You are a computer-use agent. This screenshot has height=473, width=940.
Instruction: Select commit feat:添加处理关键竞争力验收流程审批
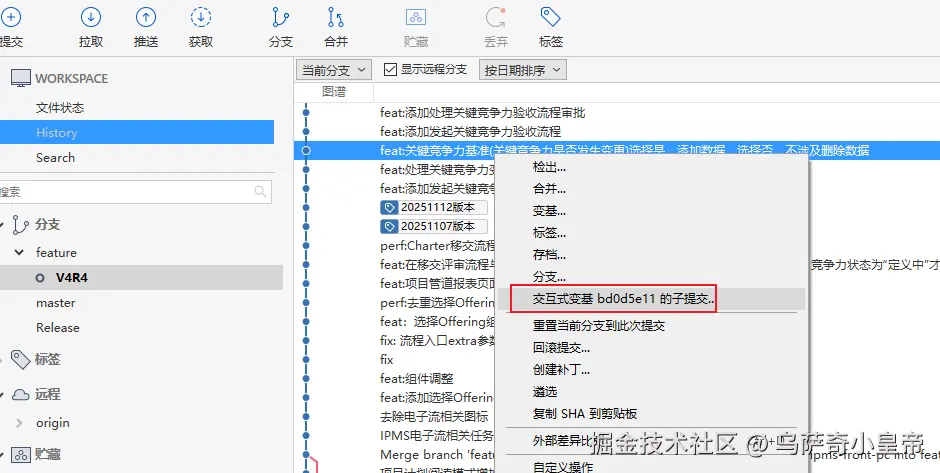pos(483,113)
